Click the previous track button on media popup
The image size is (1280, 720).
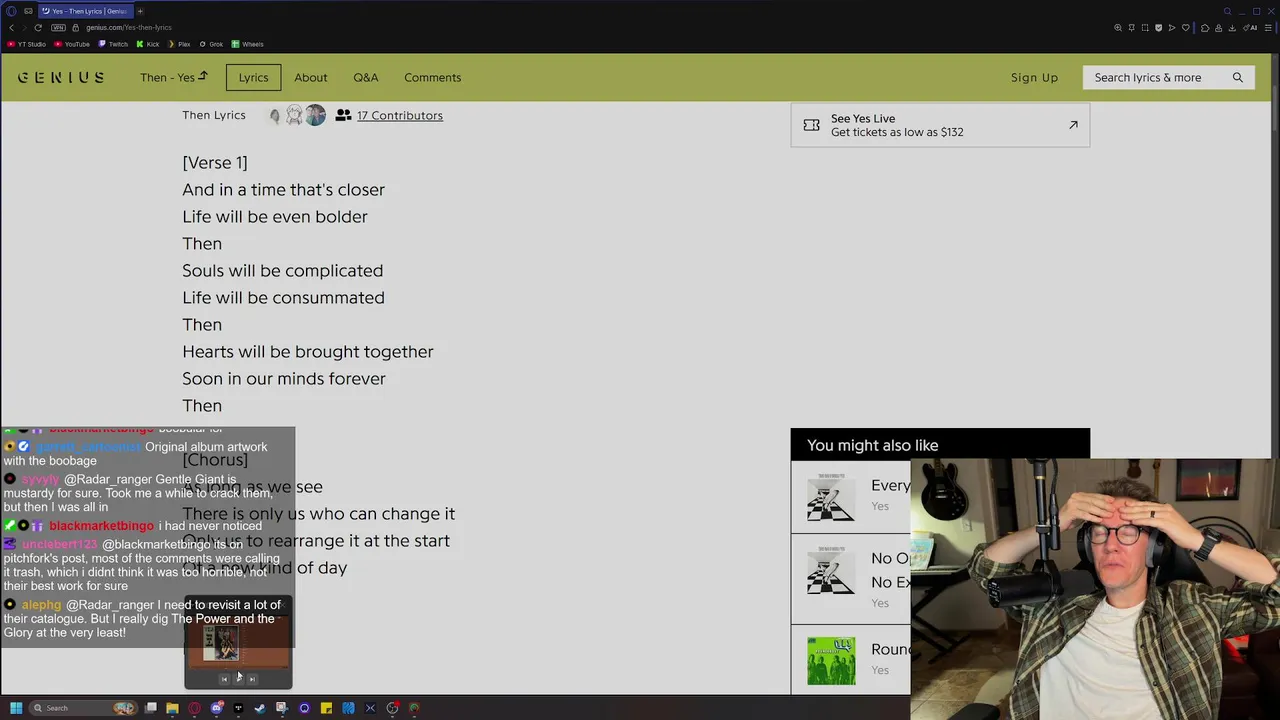pyautogui.click(x=224, y=679)
